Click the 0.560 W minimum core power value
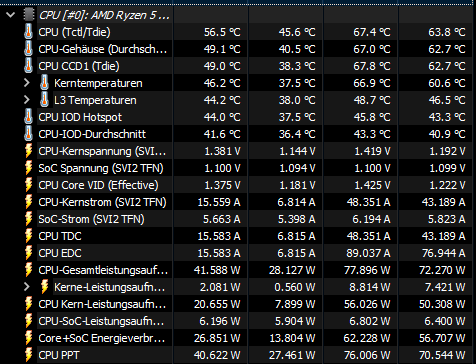 pos(295,287)
